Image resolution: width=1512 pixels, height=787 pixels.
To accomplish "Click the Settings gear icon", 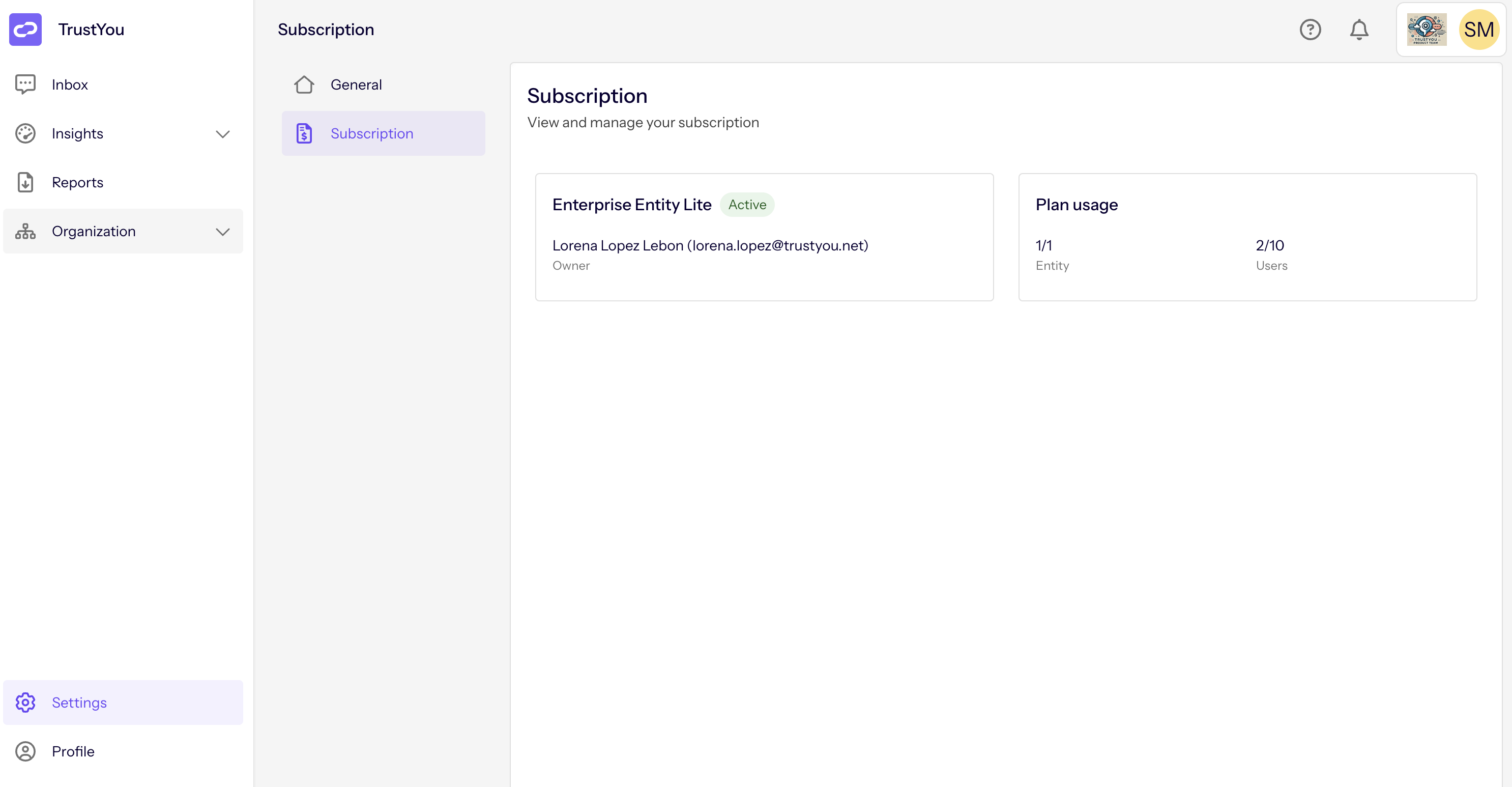I will pyautogui.click(x=25, y=702).
